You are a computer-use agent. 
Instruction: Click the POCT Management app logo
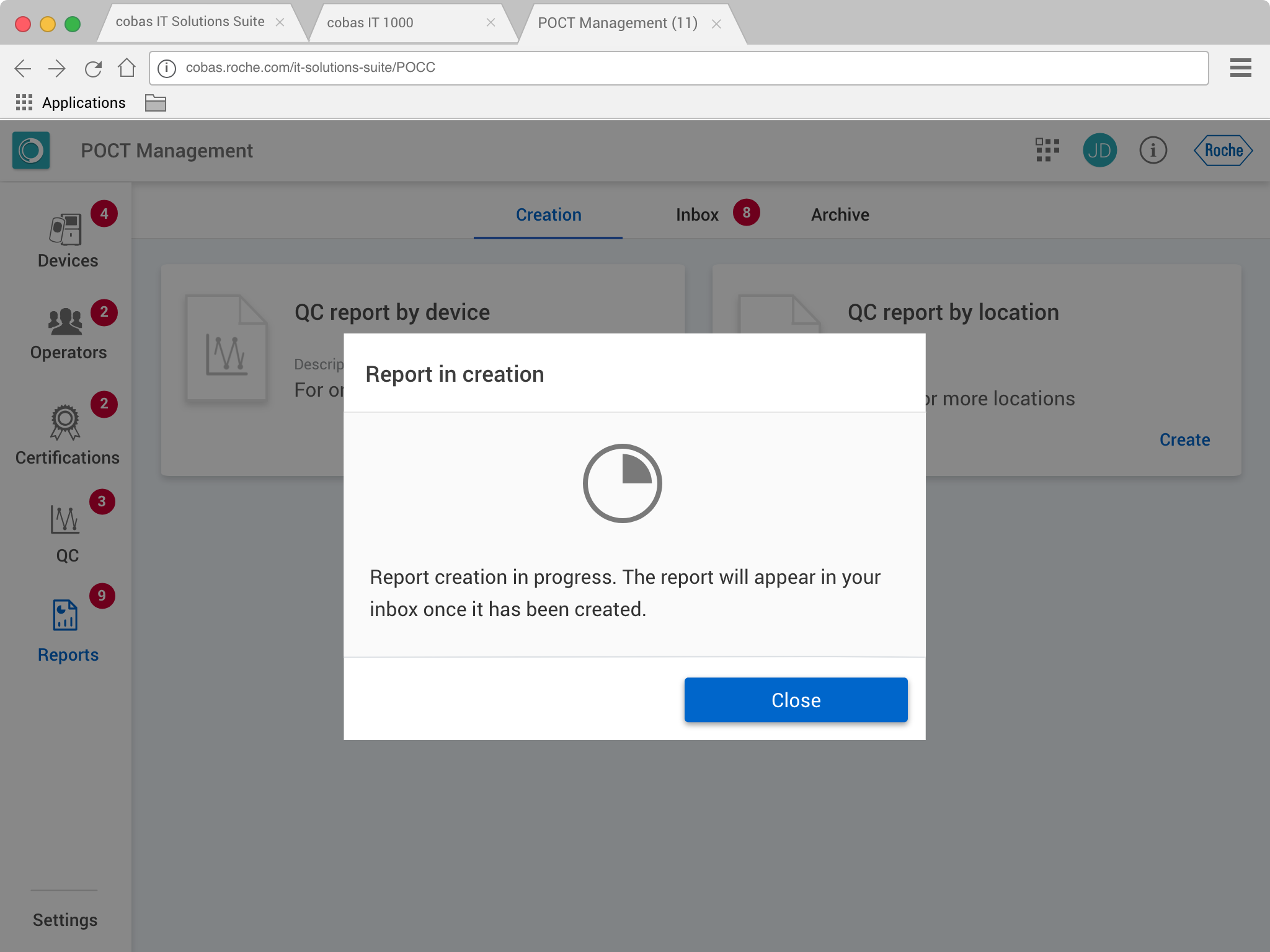point(31,150)
